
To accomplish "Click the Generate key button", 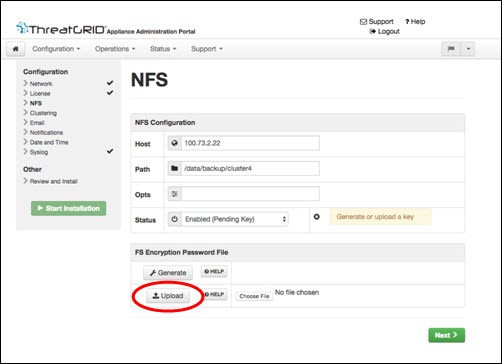I will [x=168, y=273].
